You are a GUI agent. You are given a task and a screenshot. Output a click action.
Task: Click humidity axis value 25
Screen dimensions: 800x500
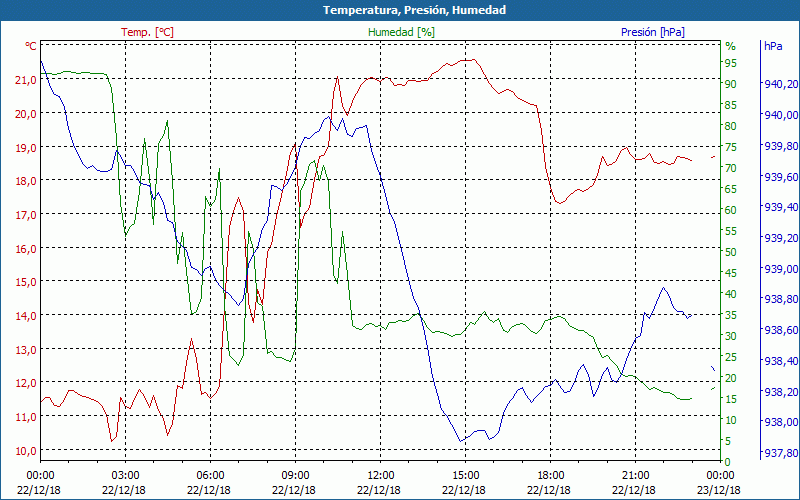point(731,357)
